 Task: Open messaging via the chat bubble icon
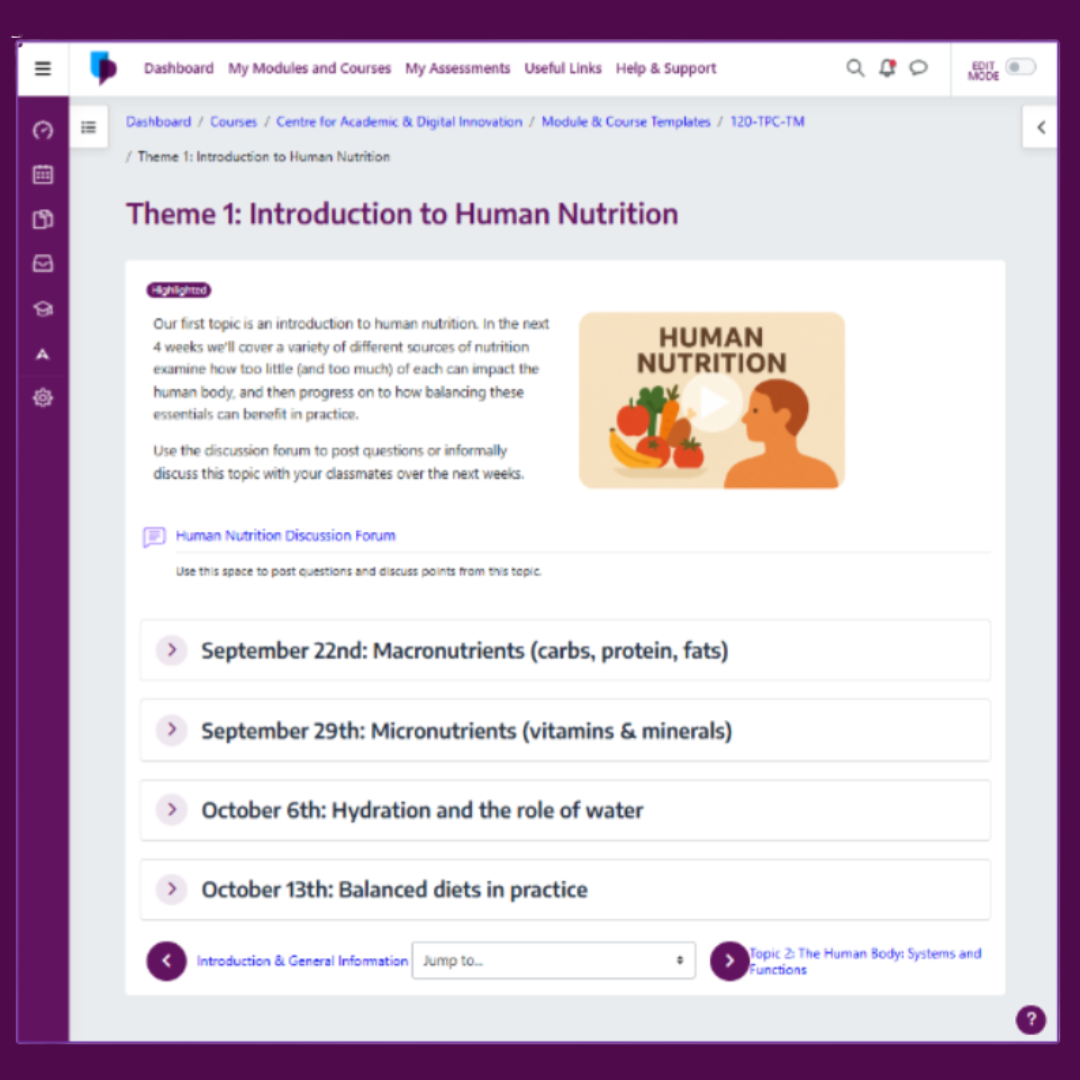click(x=919, y=68)
